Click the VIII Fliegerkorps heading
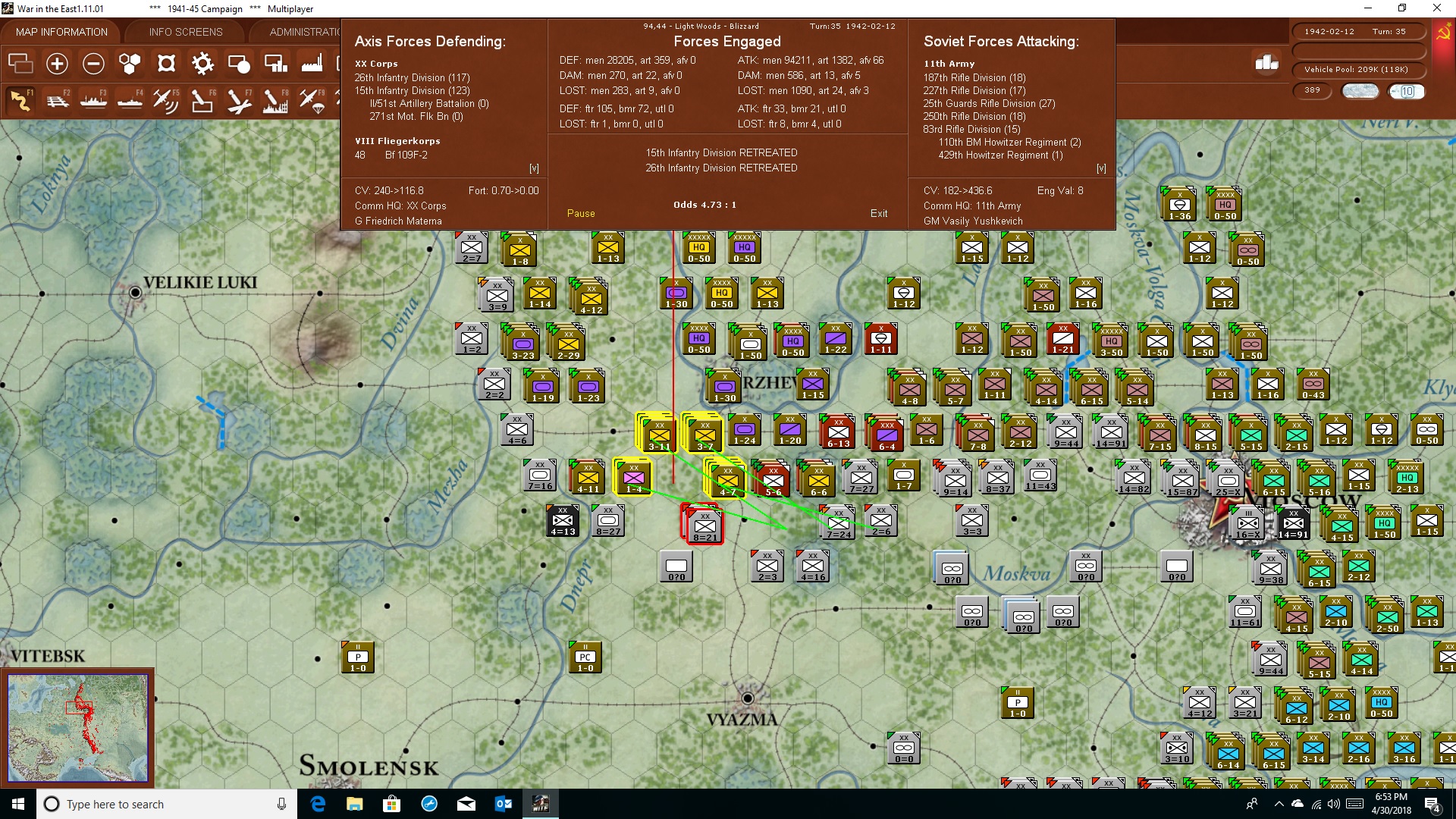 (x=397, y=141)
